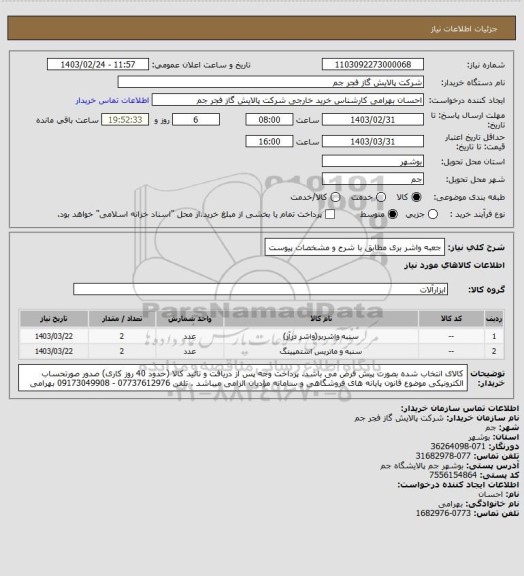
Task: Click تاریخ نیاز column header
Action: click(x=54, y=318)
